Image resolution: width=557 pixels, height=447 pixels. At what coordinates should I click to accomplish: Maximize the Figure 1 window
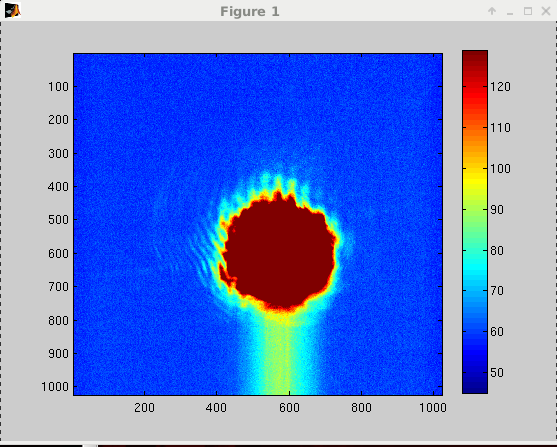click(x=528, y=11)
